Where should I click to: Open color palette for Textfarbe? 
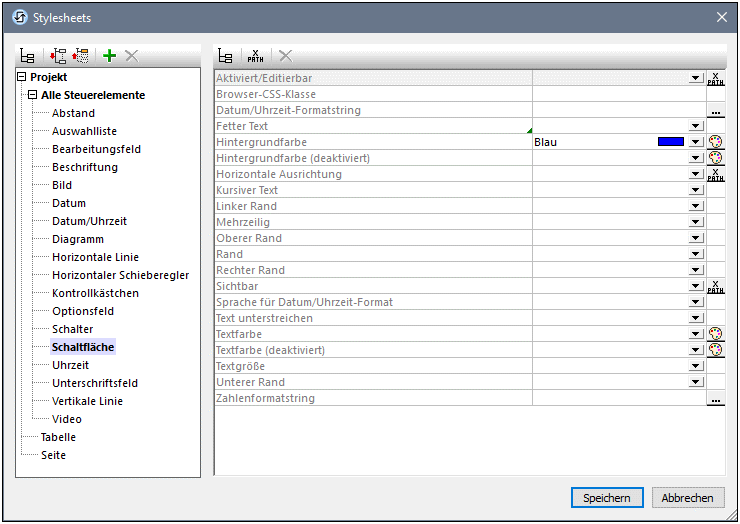(x=715, y=334)
